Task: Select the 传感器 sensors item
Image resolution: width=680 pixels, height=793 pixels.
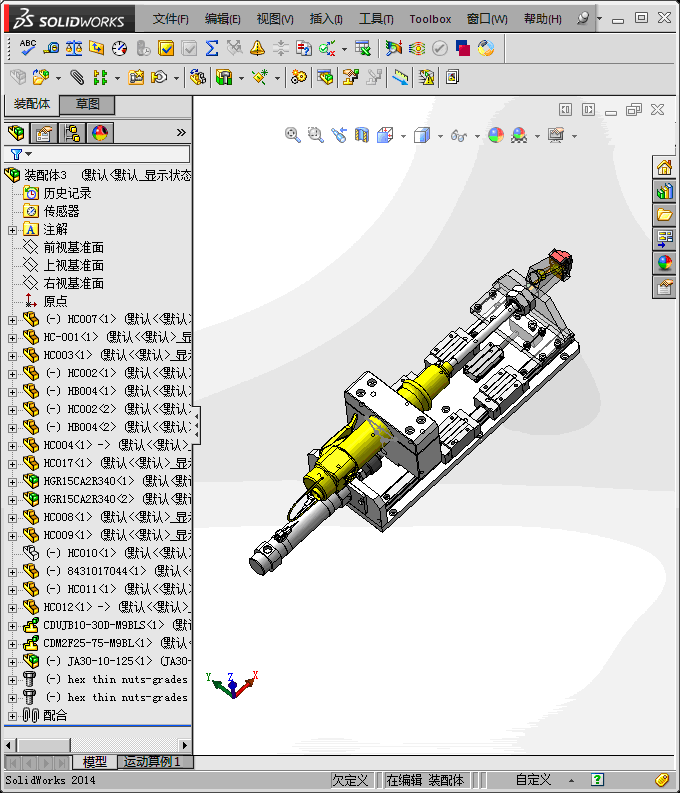Action: coord(61,211)
